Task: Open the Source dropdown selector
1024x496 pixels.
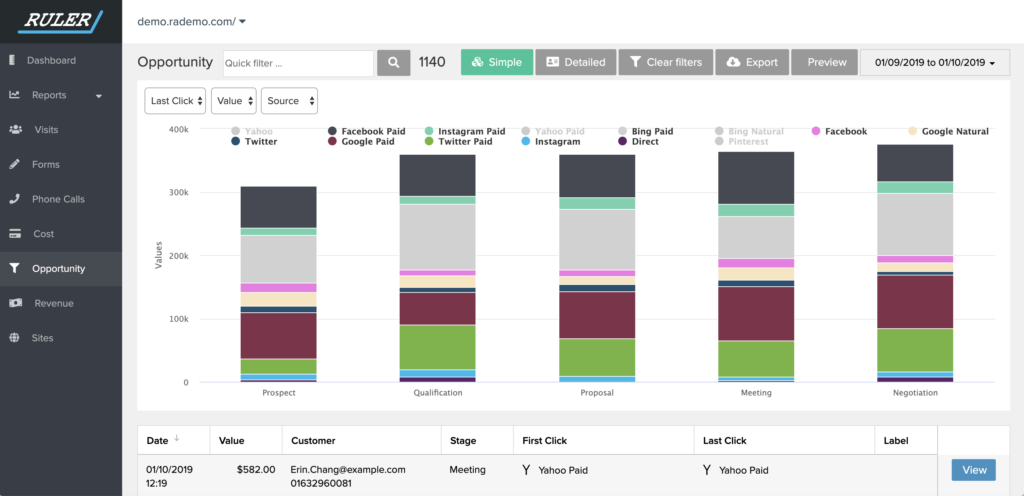Action: tap(290, 101)
